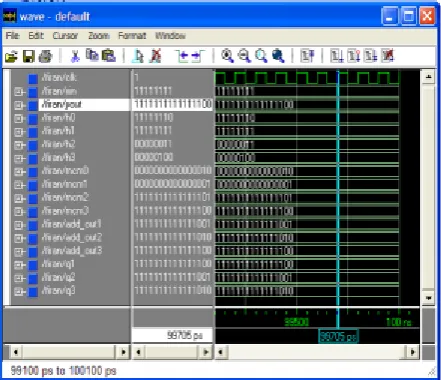This screenshot has height=380, width=441.
Task: Expand the mcm3 signal bus
Action: click(19, 212)
